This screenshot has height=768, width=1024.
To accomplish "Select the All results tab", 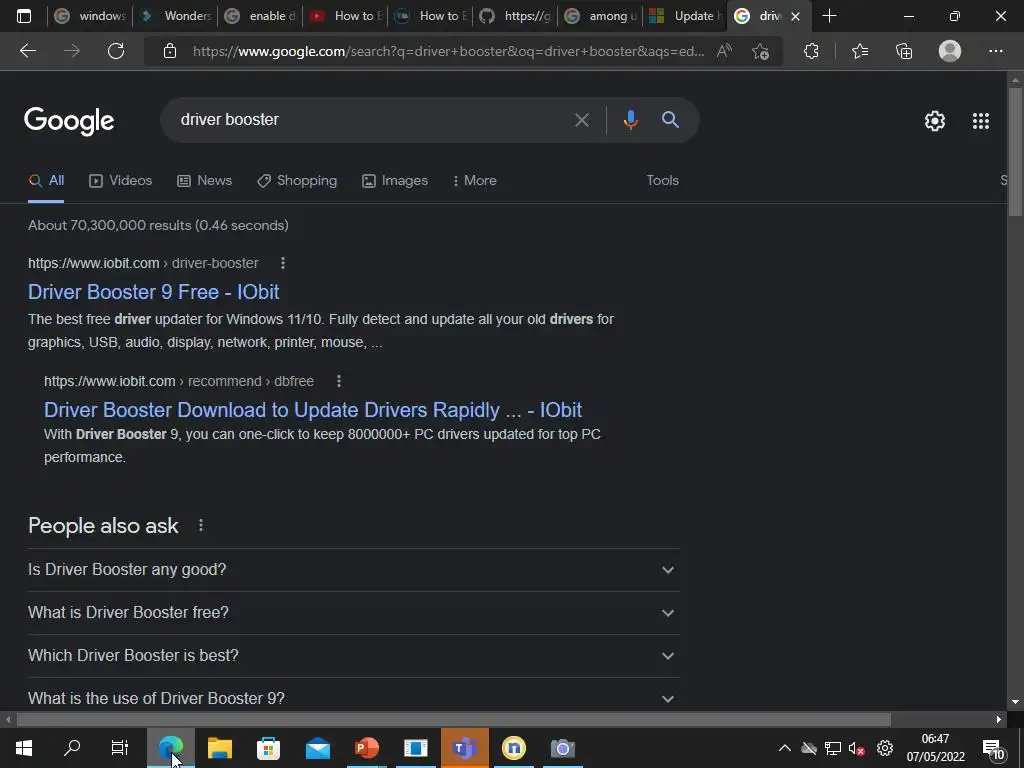I will (x=46, y=181).
